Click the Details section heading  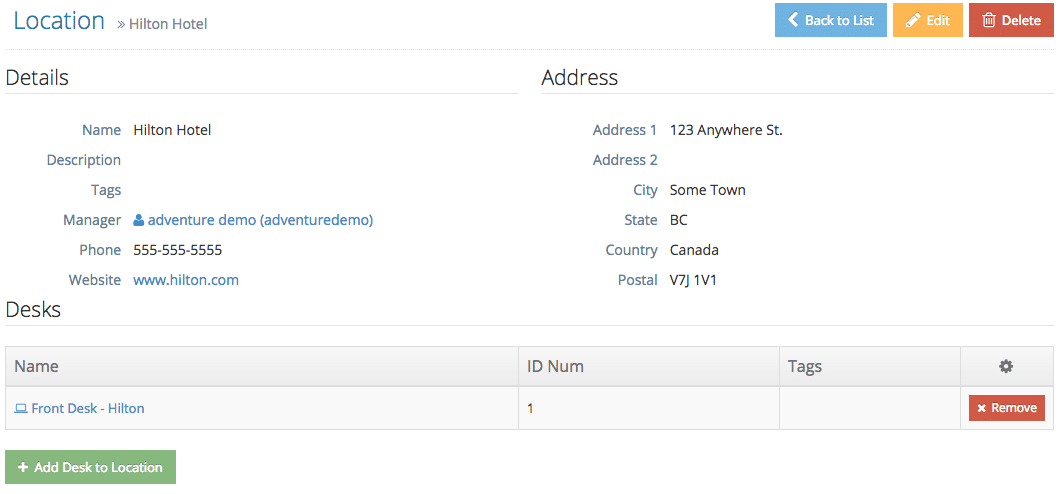(37, 77)
